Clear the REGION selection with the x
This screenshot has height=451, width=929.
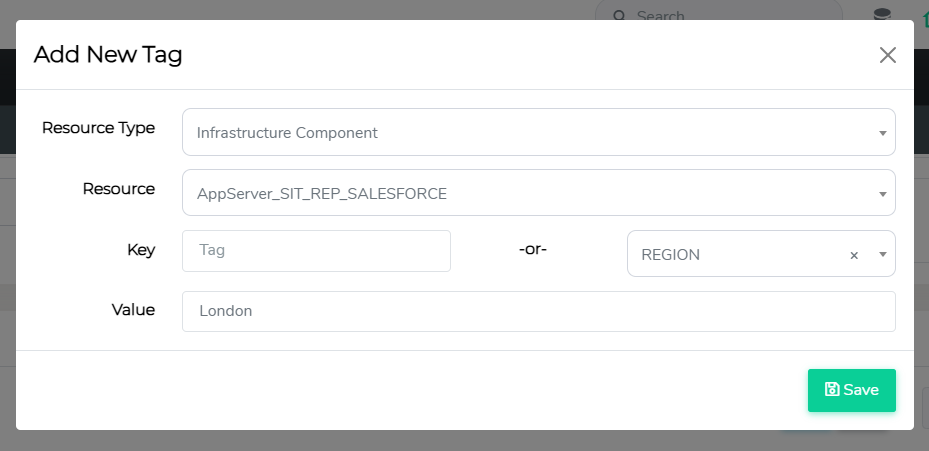click(x=854, y=255)
